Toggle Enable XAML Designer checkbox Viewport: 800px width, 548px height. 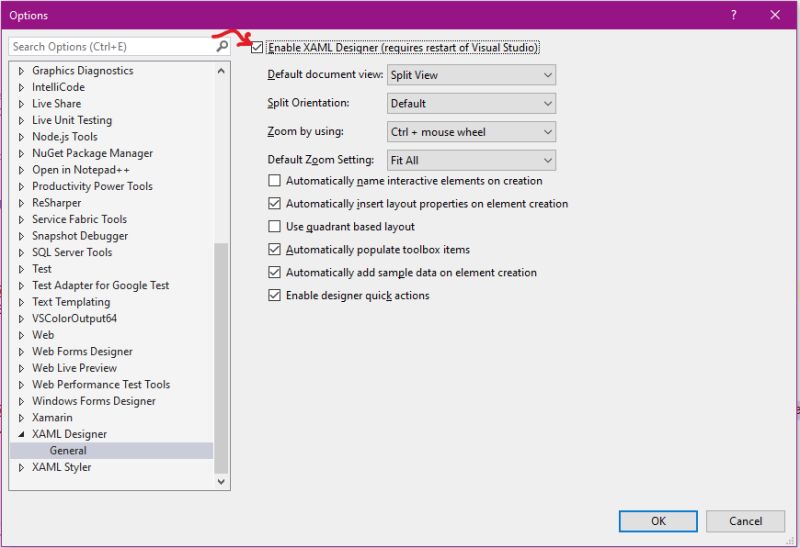(x=257, y=47)
